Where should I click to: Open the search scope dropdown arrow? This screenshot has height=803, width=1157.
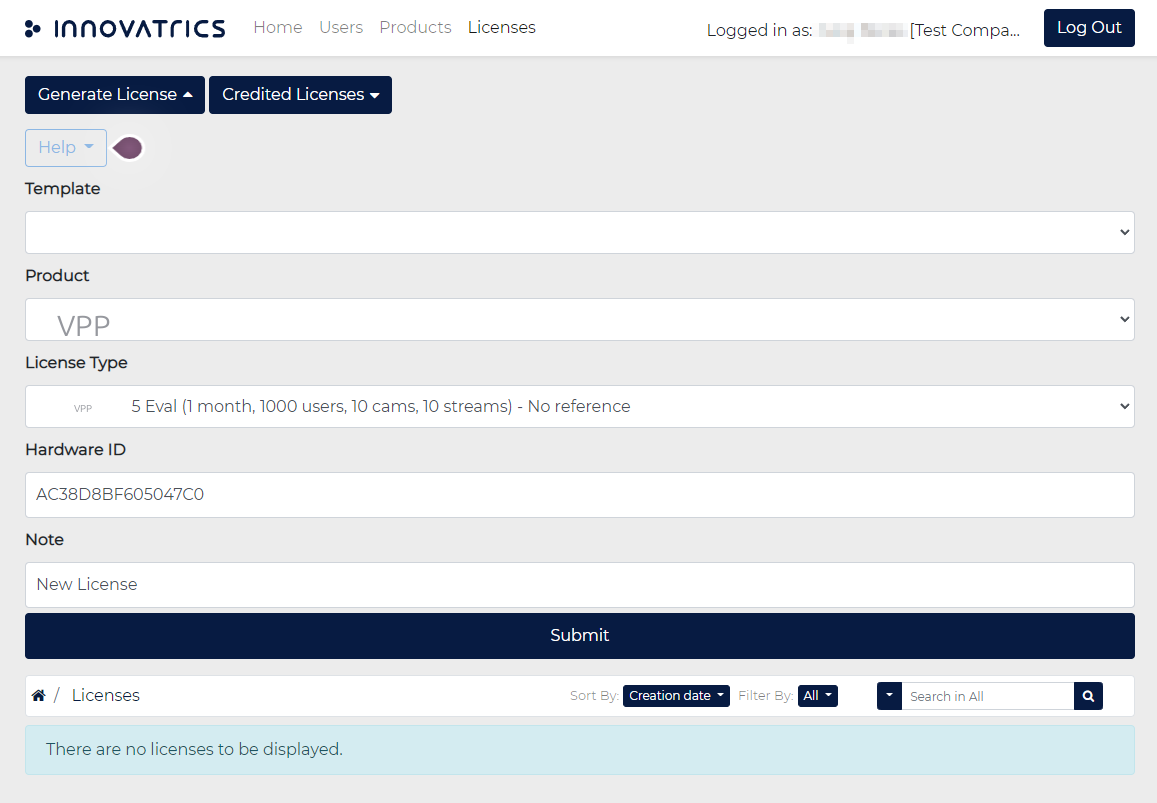point(889,696)
